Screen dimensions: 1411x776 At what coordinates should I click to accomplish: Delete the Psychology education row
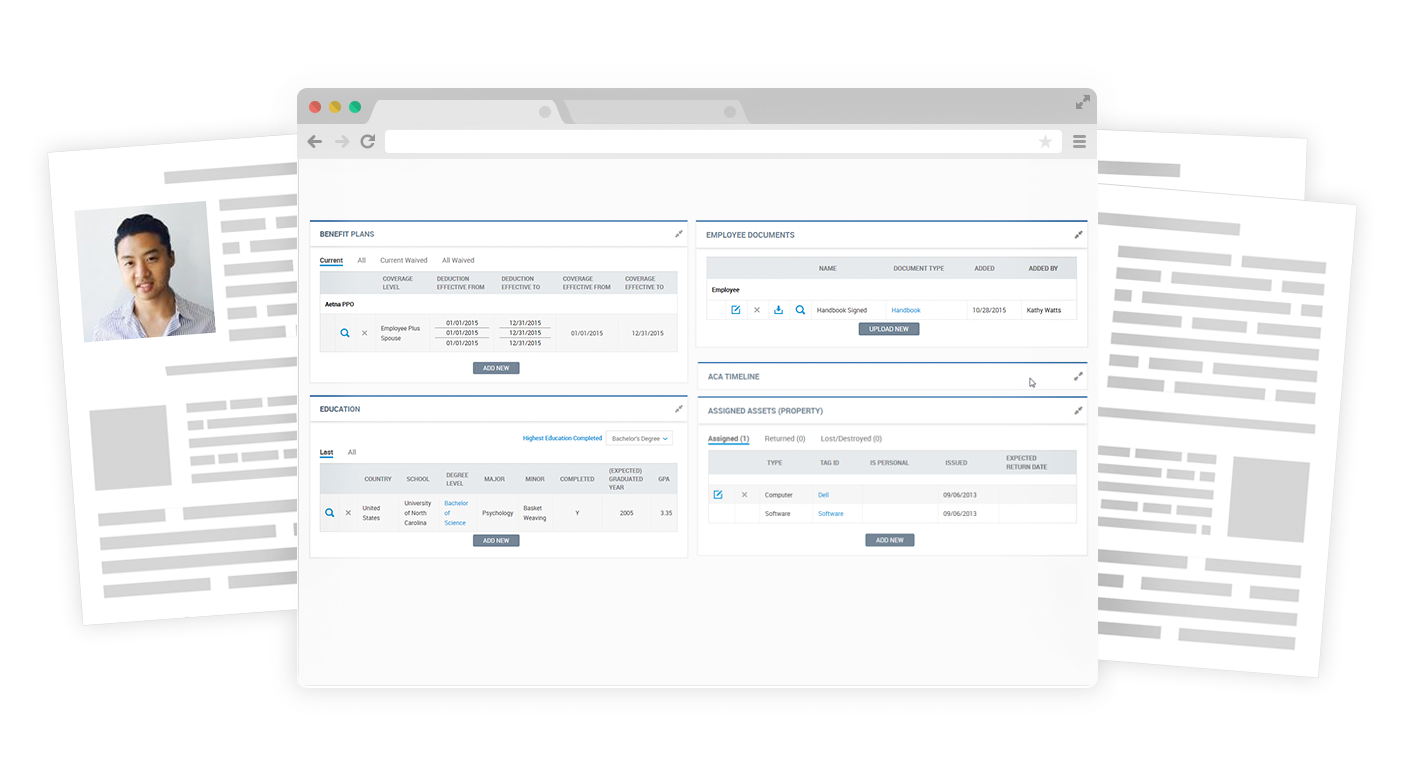coord(348,513)
